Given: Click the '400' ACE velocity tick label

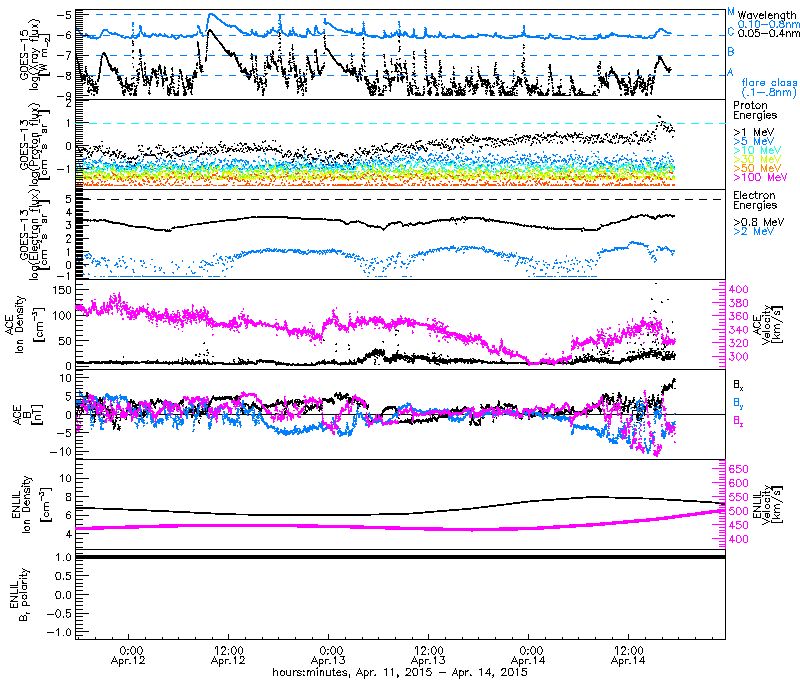Looking at the screenshot, I should point(738,289).
